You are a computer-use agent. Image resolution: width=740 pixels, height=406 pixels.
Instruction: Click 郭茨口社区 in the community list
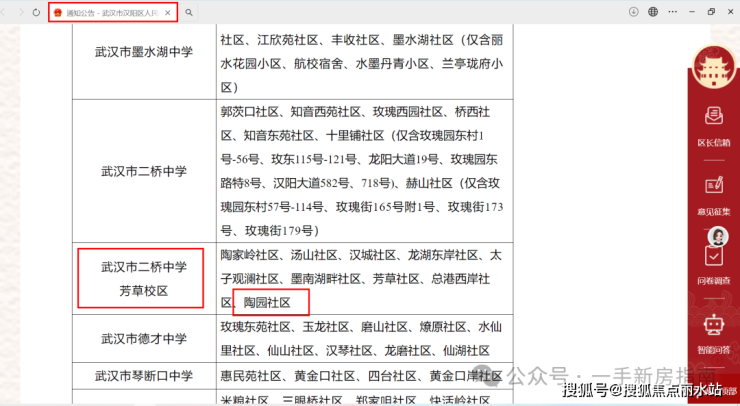250,112
